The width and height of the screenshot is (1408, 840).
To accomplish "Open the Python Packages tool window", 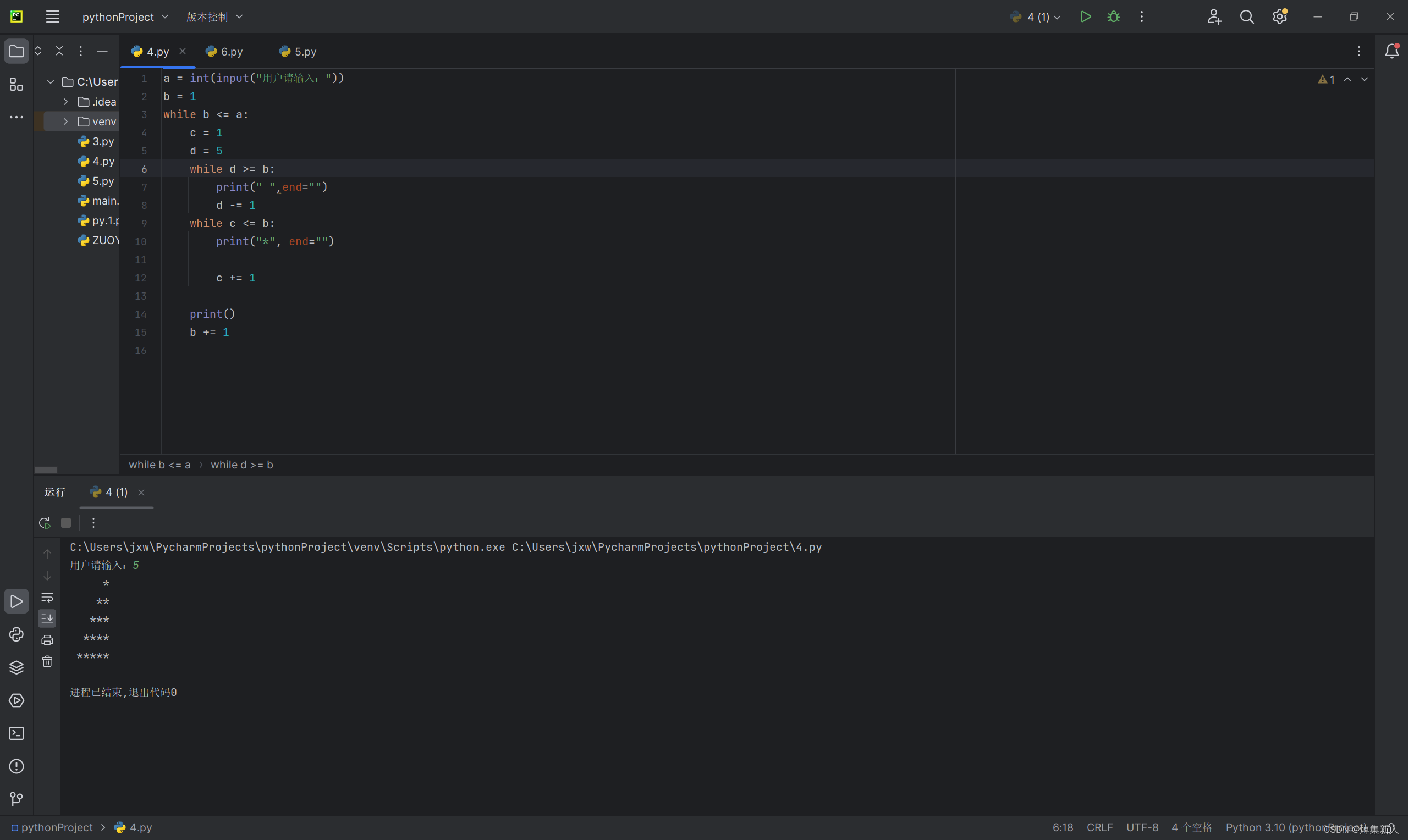I will (16, 667).
